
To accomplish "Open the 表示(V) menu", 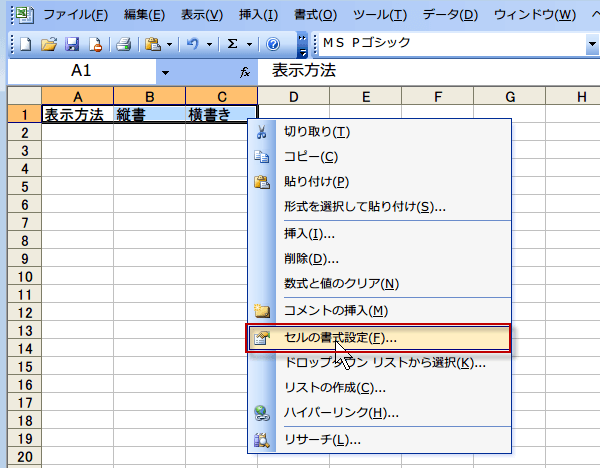I will [202, 15].
